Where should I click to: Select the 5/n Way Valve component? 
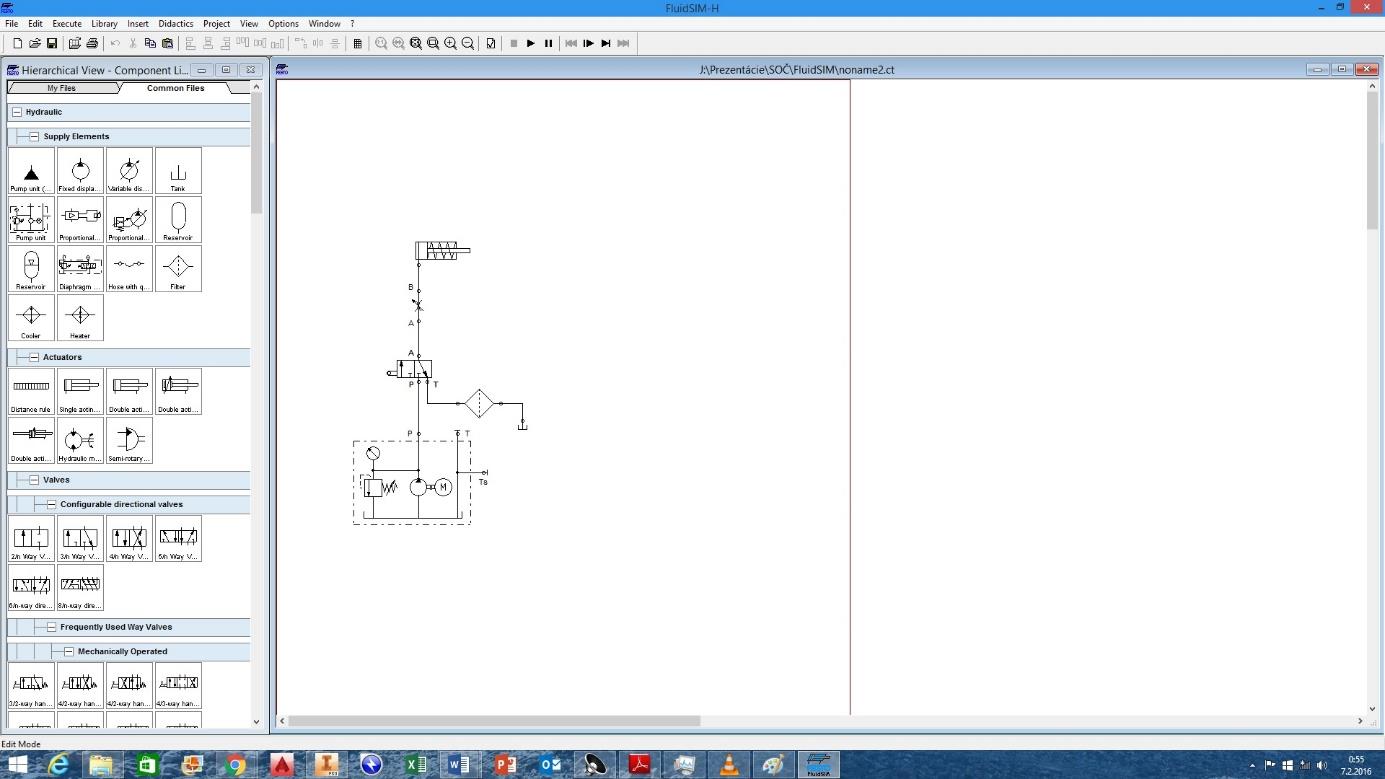(x=178, y=538)
